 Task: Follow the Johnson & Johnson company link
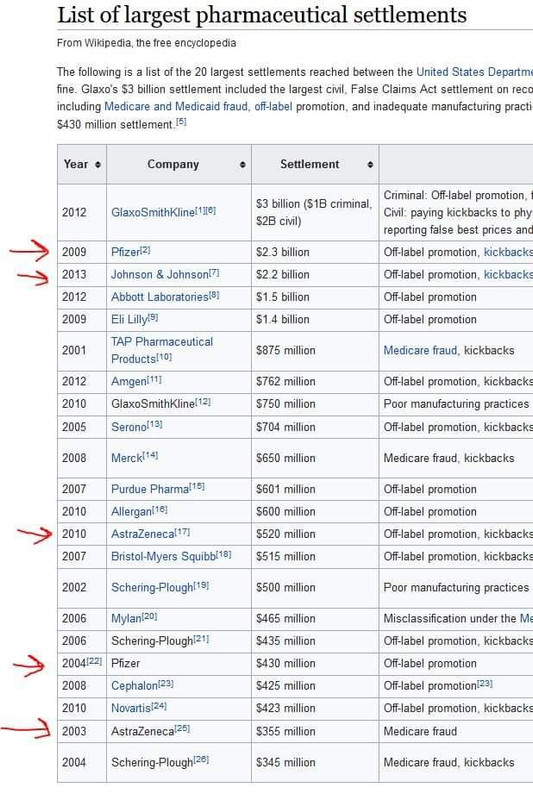point(160,274)
